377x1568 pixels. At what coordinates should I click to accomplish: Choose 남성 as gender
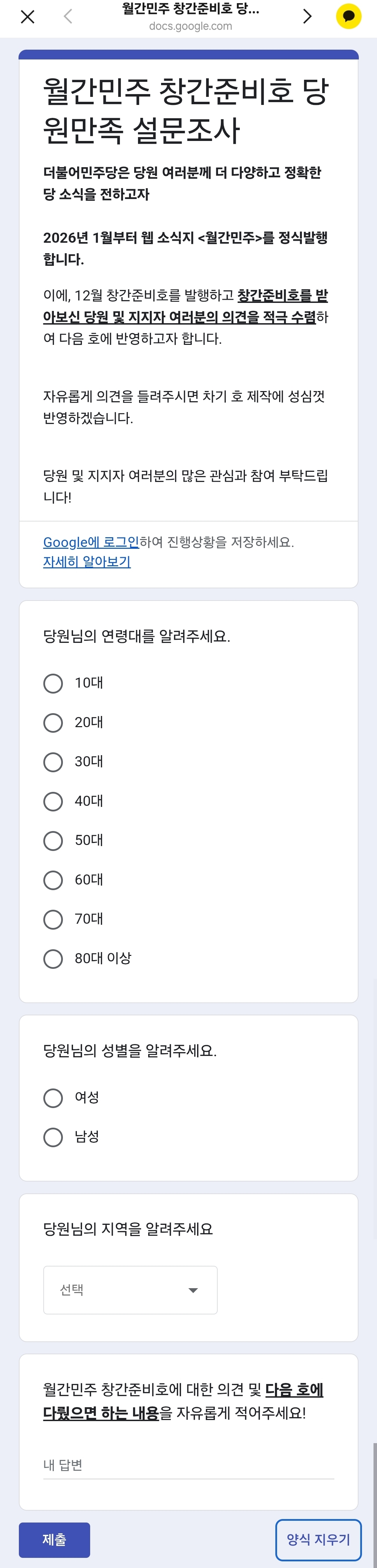click(x=53, y=1137)
